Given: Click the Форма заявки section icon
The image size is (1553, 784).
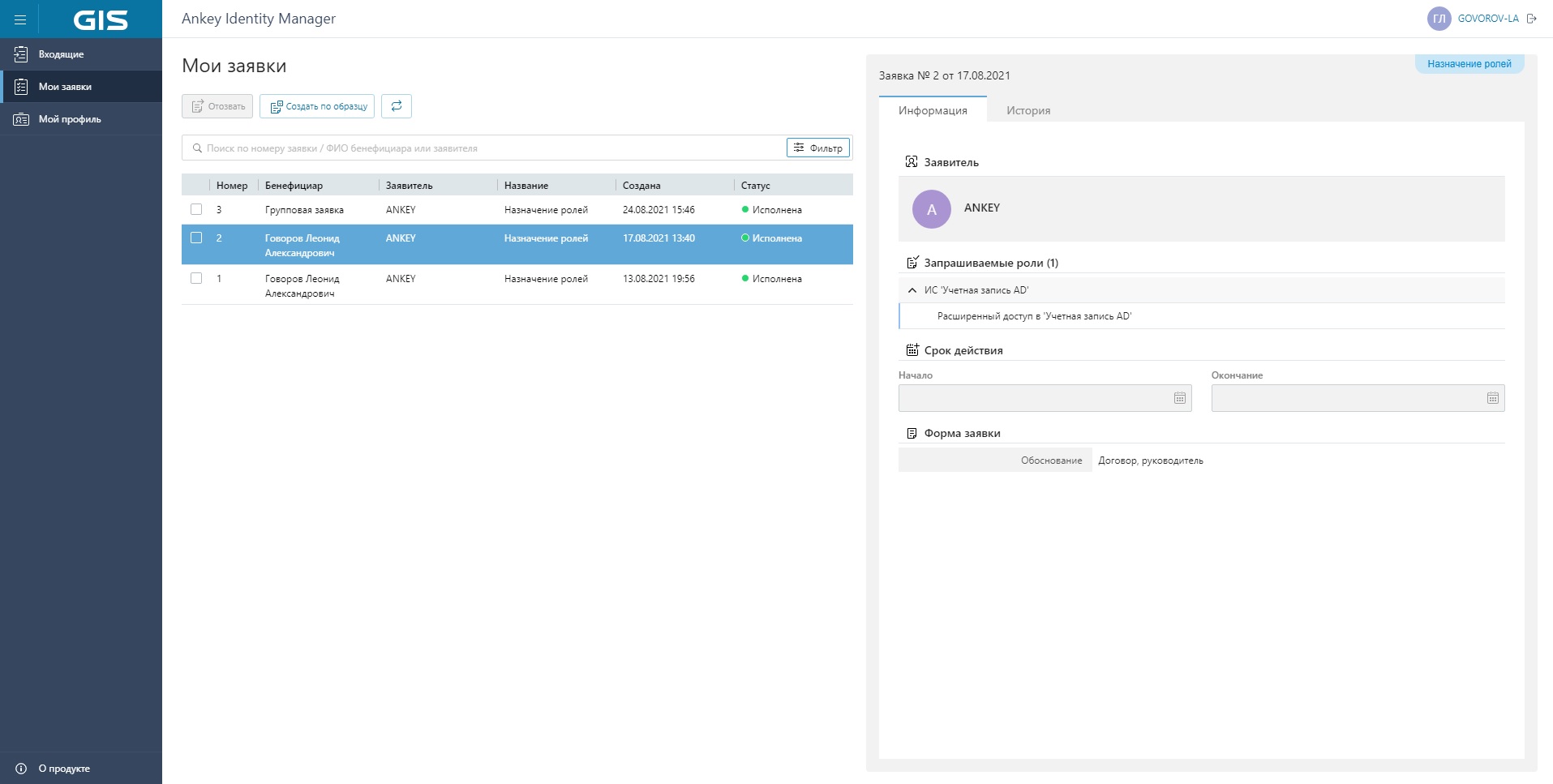Looking at the screenshot, I should (x=912, y=433).
